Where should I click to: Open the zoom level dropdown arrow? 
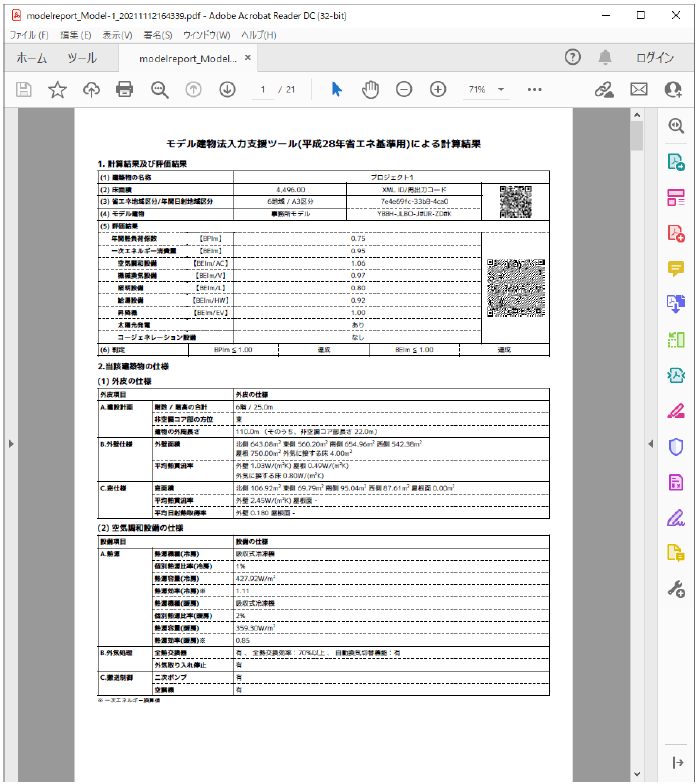coord(501,90)
